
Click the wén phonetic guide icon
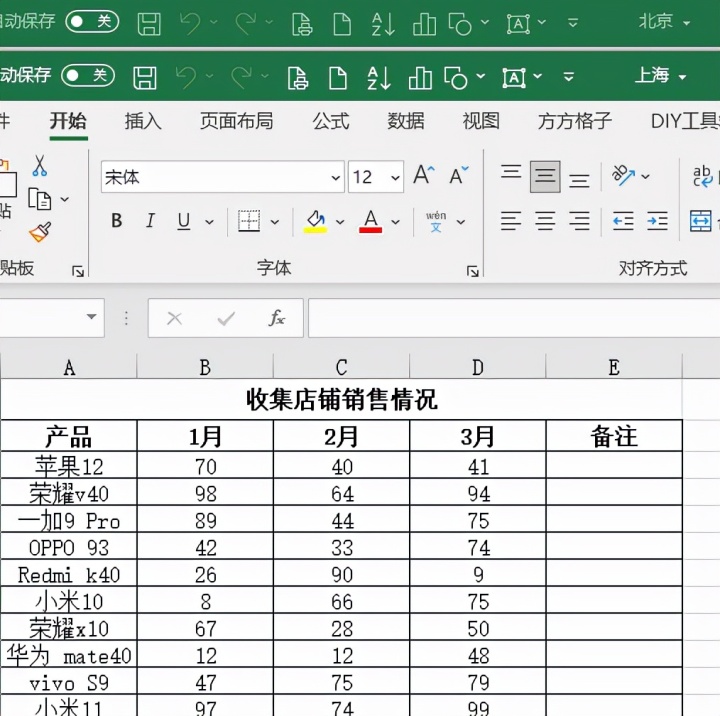click(x=436, y=221)
